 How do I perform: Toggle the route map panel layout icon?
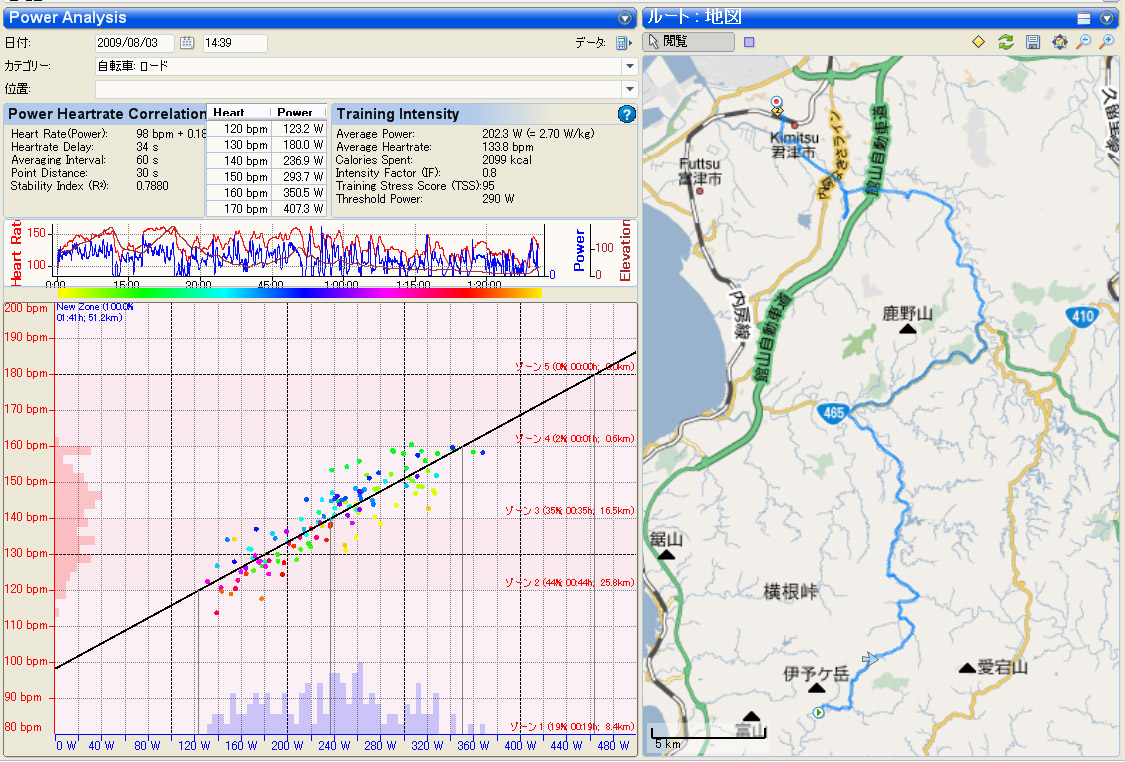click(x=1084, y=18)
